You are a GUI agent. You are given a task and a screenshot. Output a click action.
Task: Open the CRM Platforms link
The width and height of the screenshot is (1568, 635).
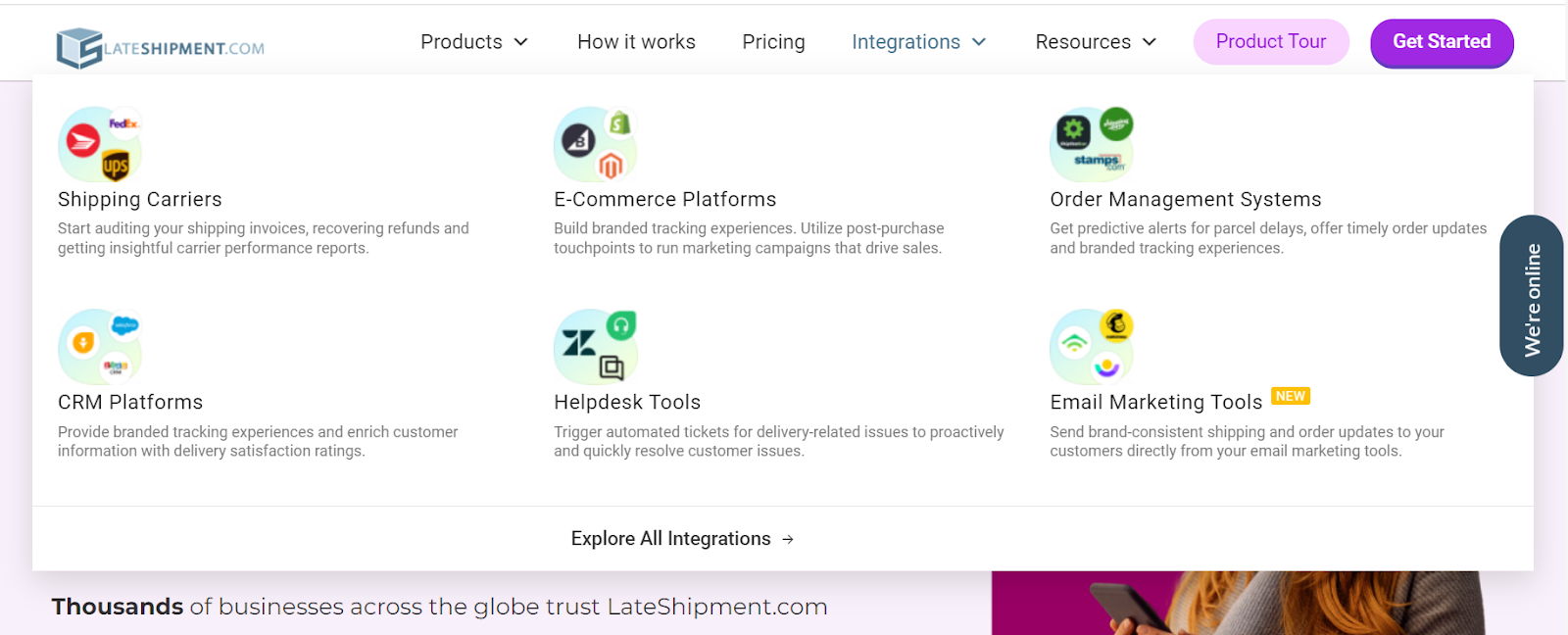coord(130,402)
